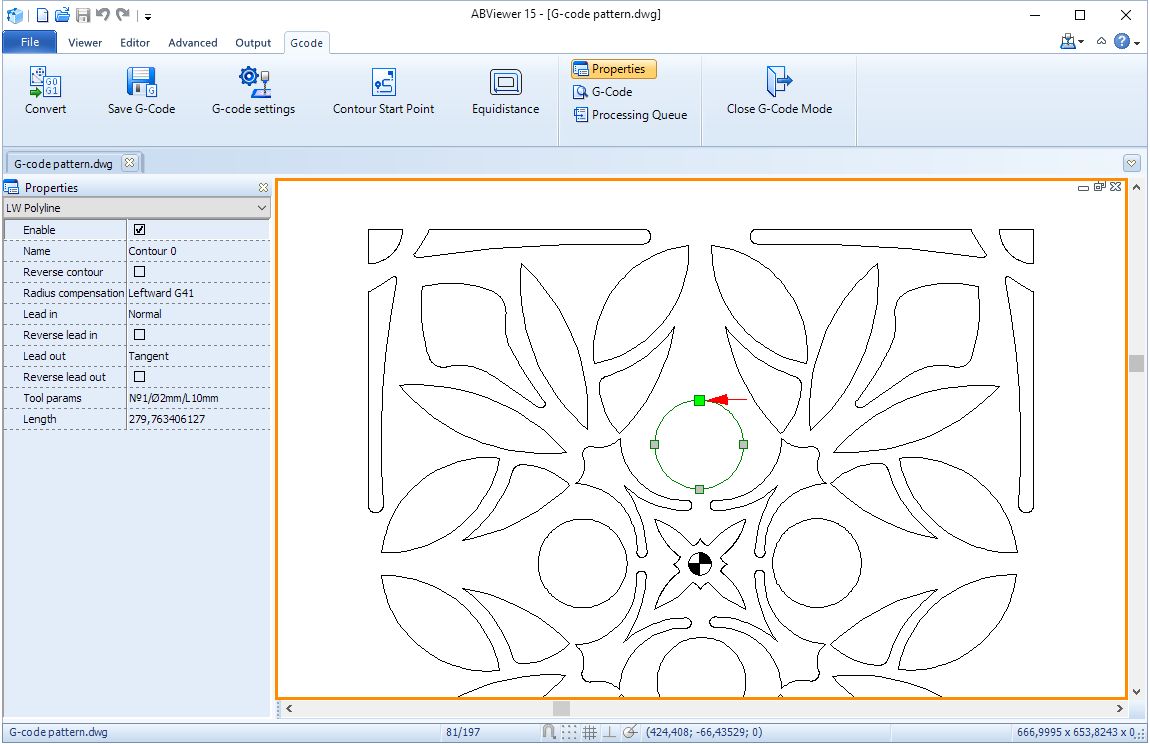Close the Properties panel
The image size is (1150, 744).
[x=263, y=188]
